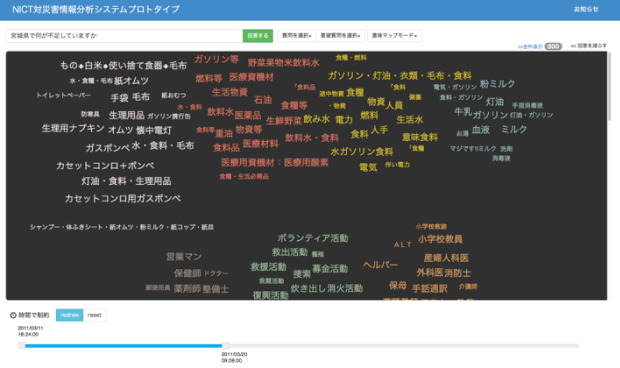The height and width of the screenshot is (368, 620).
Task: Click the word map vertical scrollbar
Action: click(x=609, y=87)
